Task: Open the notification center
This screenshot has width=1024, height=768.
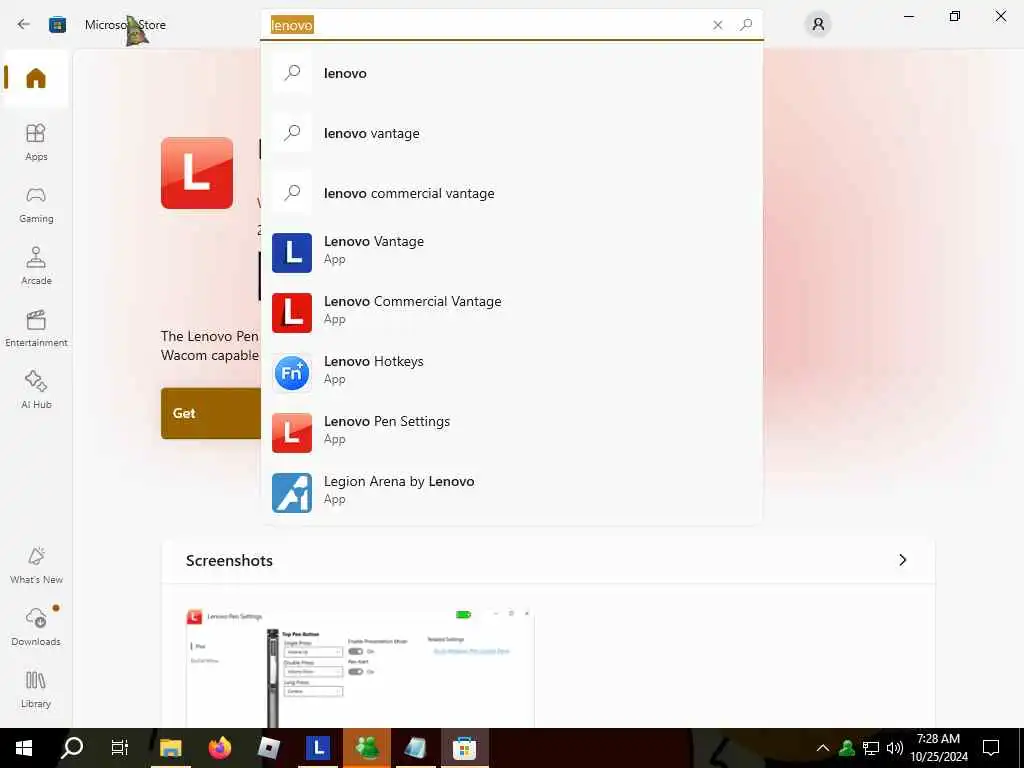Action: coord(991,748)
